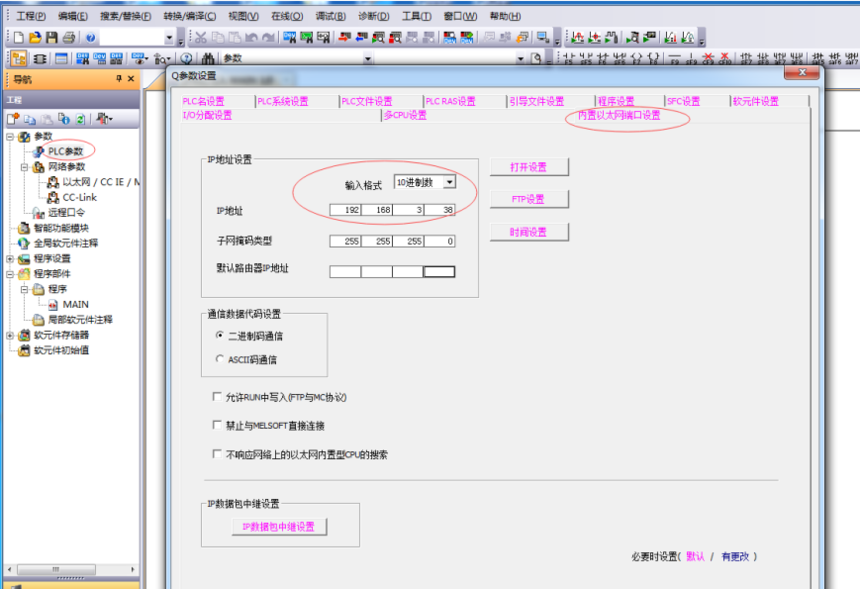
Task: Expand the 软元件存储器 tree node
Action: point(10,335)
